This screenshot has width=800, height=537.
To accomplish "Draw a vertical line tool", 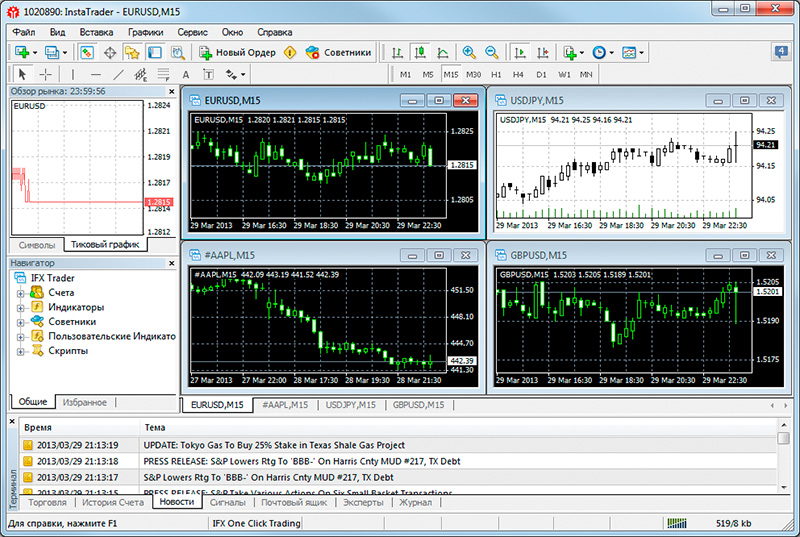I will tap(72, 74).
